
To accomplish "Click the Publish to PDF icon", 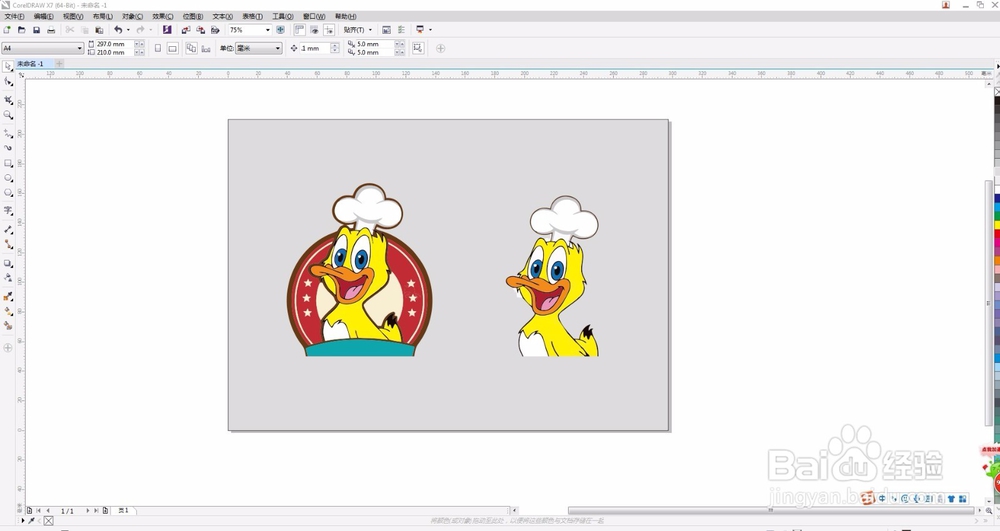I will (215, 30).
